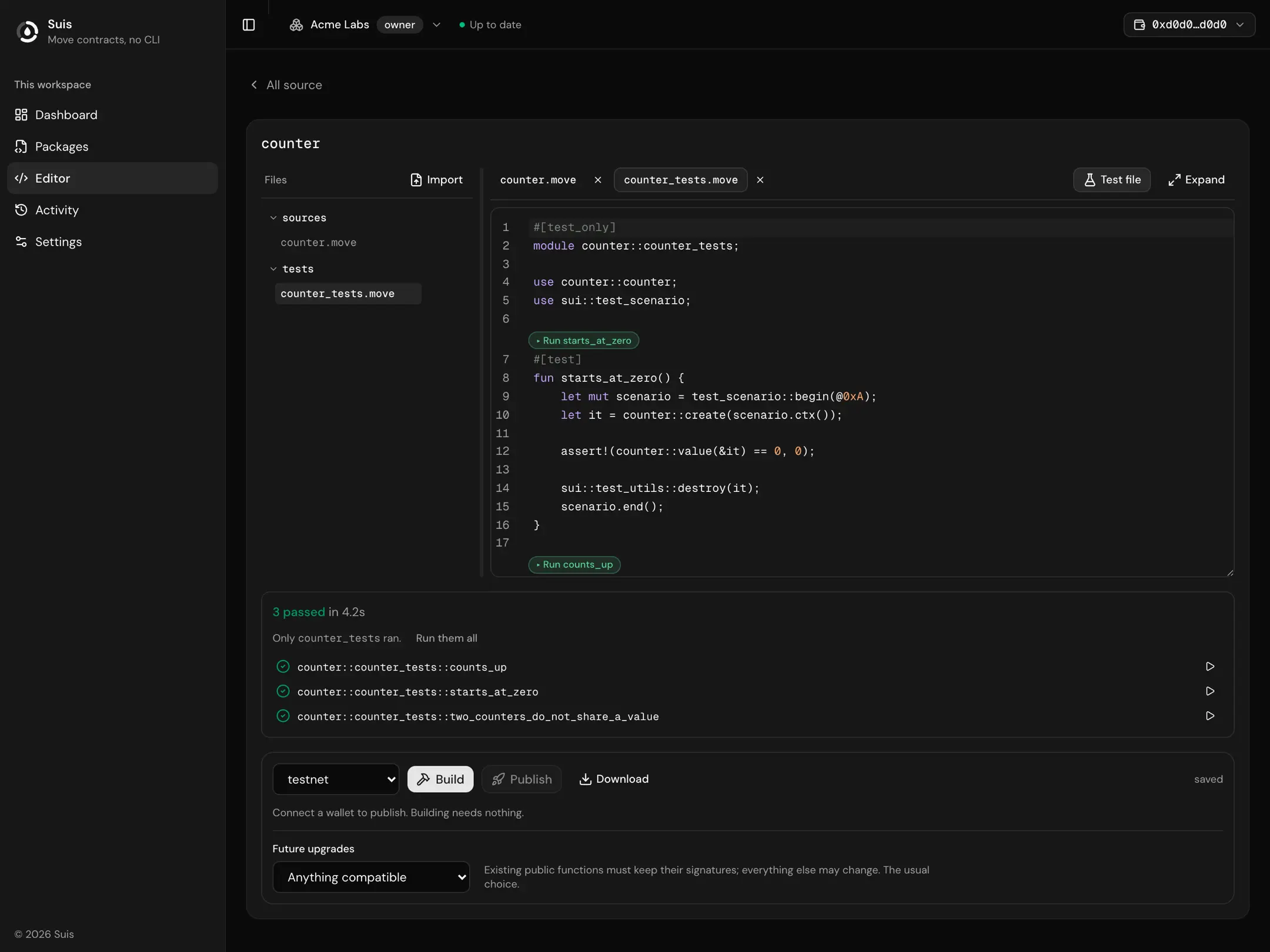Click the 'counter' package title
The width and height of the screenshot is (1270, 952).
(x=290, y=143)
